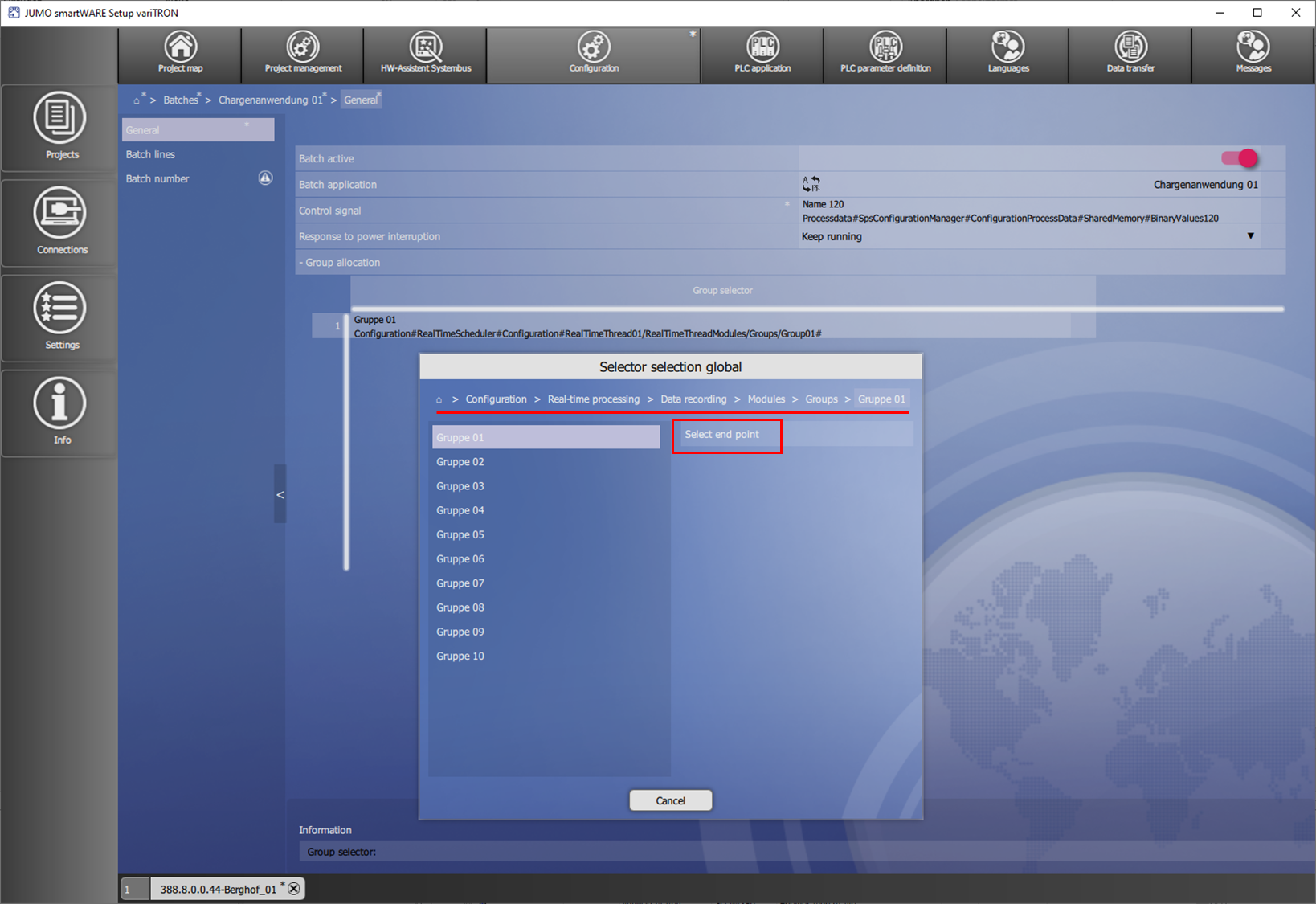Collapse the left navigation panel arrow

[x=280, y=494]
